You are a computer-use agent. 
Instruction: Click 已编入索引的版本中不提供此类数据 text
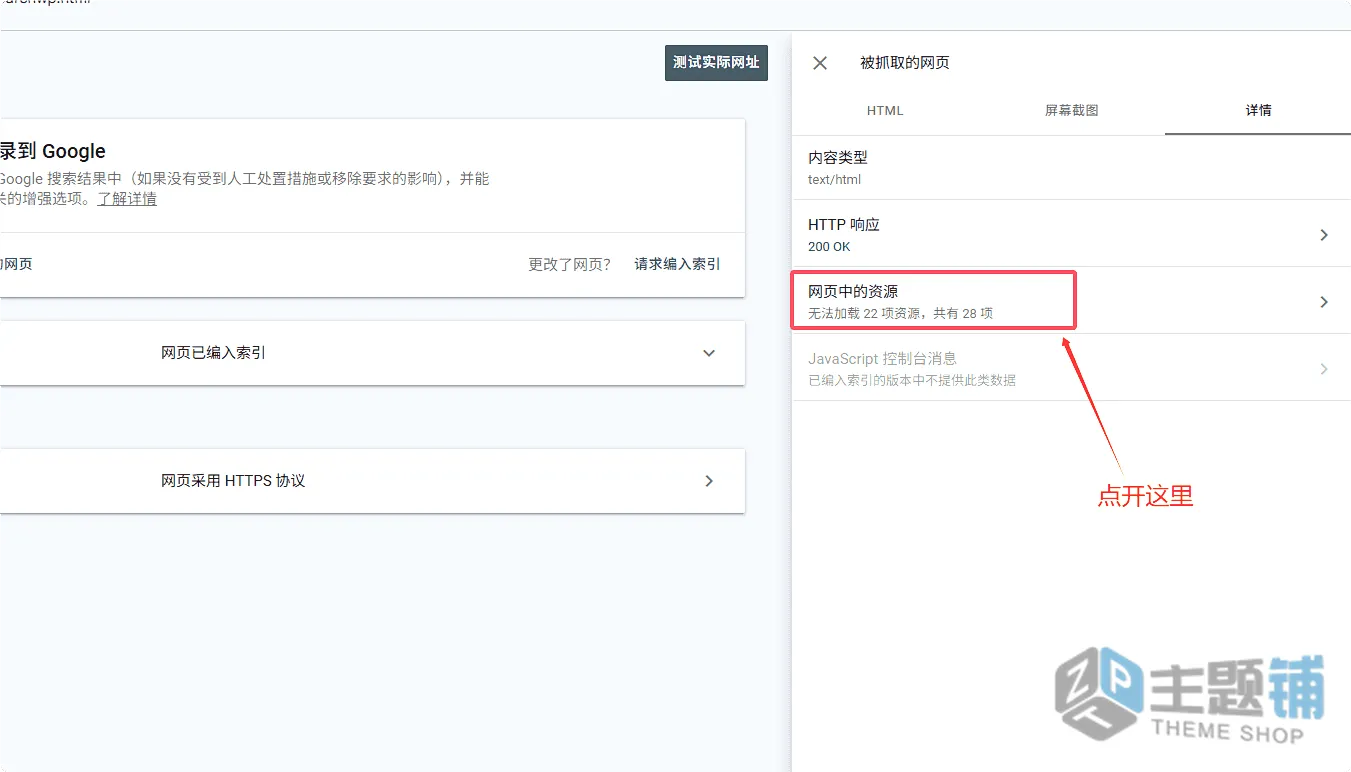912,381
